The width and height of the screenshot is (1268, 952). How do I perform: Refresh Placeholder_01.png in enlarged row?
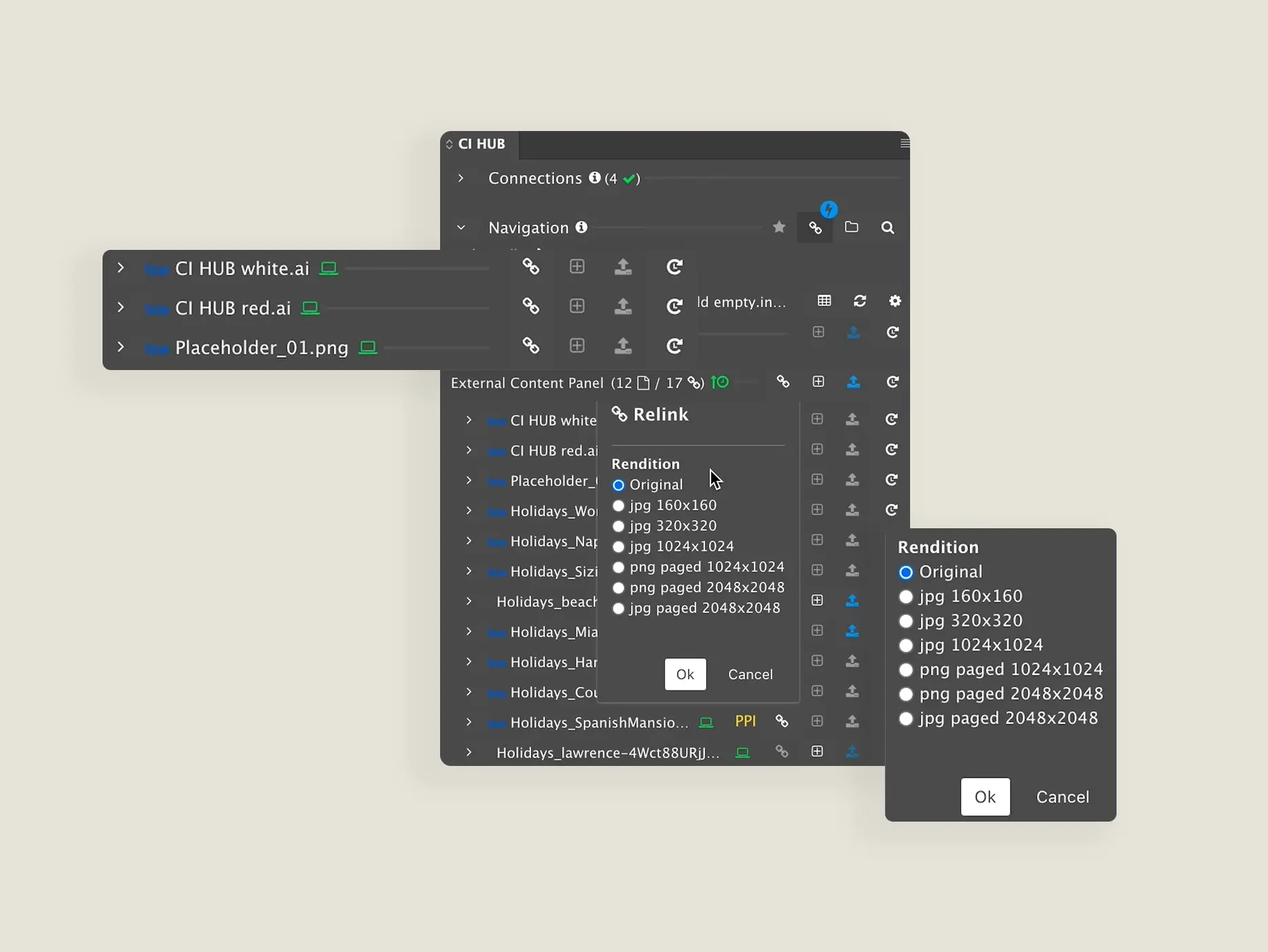674,346
